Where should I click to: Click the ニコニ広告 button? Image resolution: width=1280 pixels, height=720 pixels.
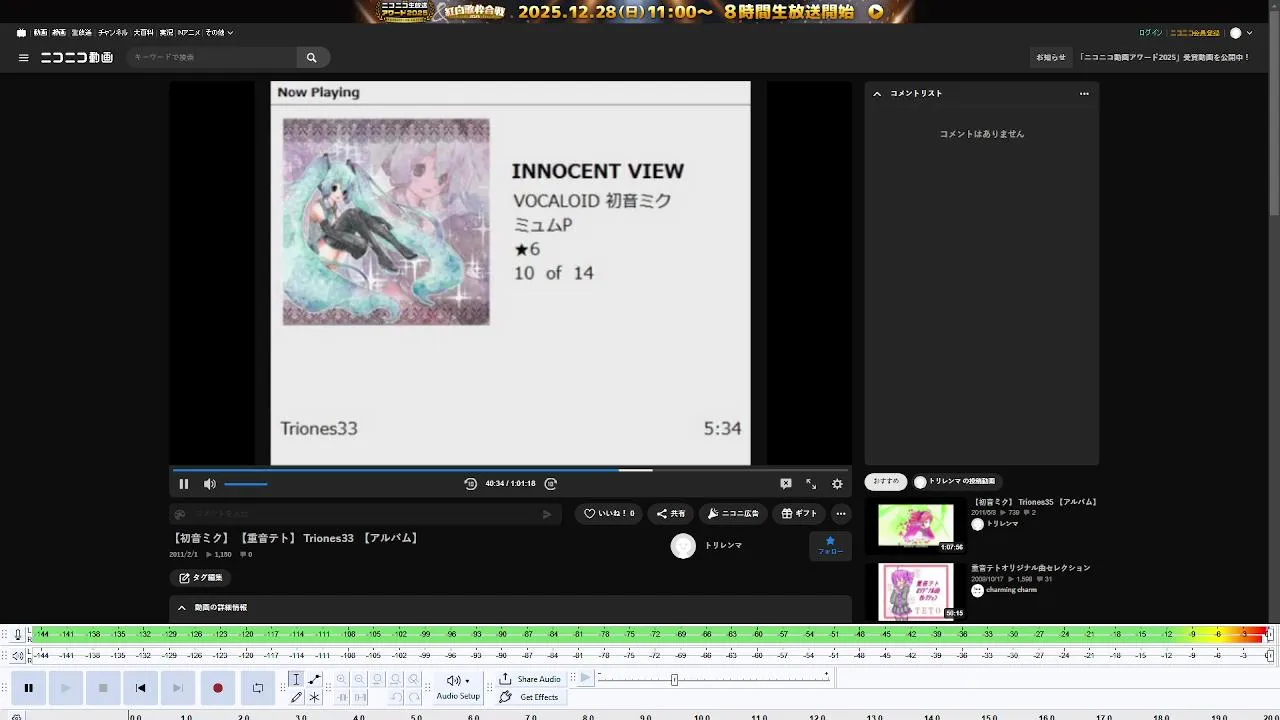click(733, 514)
